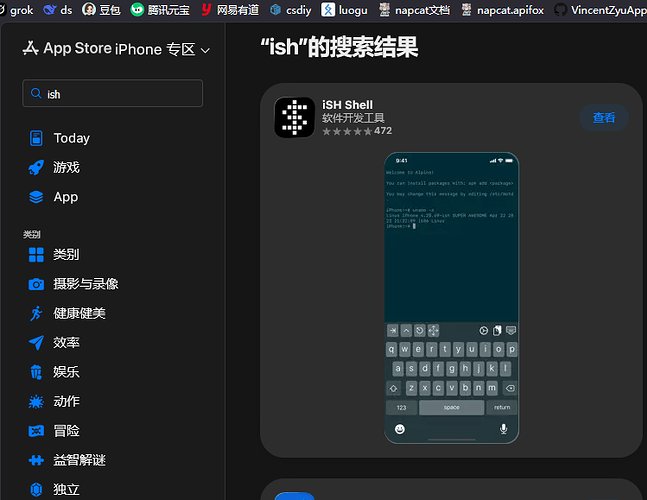The width and height of the screenshot is (647, 500).
Task: Open the Today section
Action: coord(71,138)
